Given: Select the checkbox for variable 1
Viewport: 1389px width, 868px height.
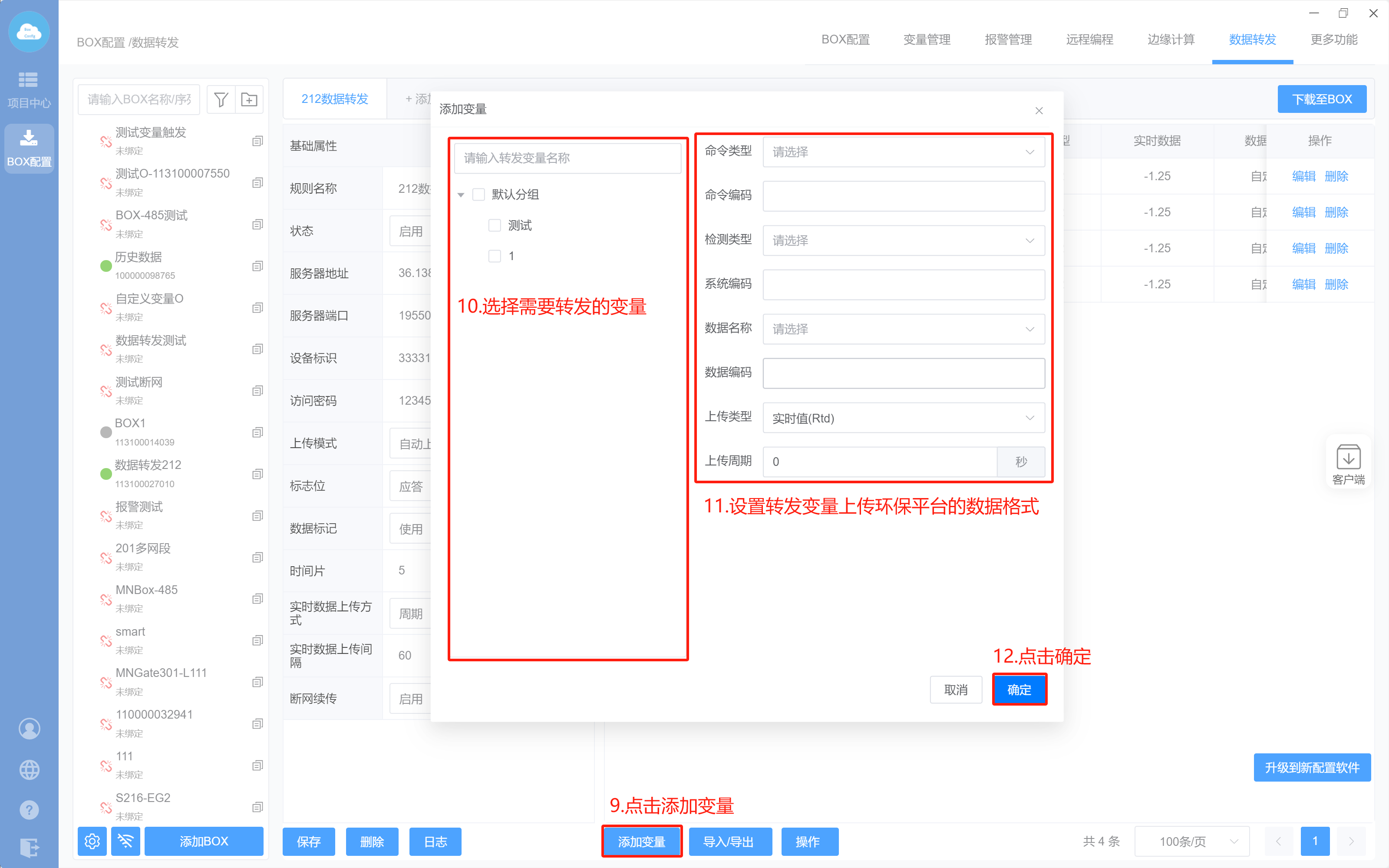Looking at the screenshot, I should pyautogui.click(x=494, y=255).
